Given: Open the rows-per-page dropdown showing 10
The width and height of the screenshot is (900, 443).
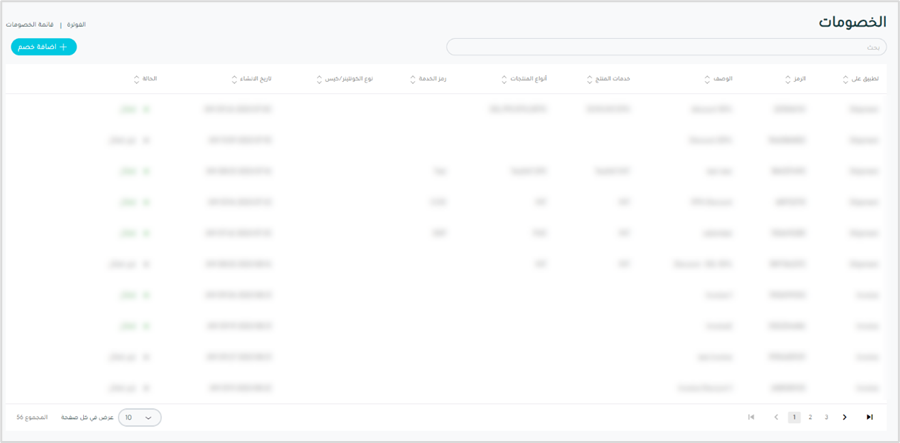Looking at the screenshot, I should [x=139, y=417].
